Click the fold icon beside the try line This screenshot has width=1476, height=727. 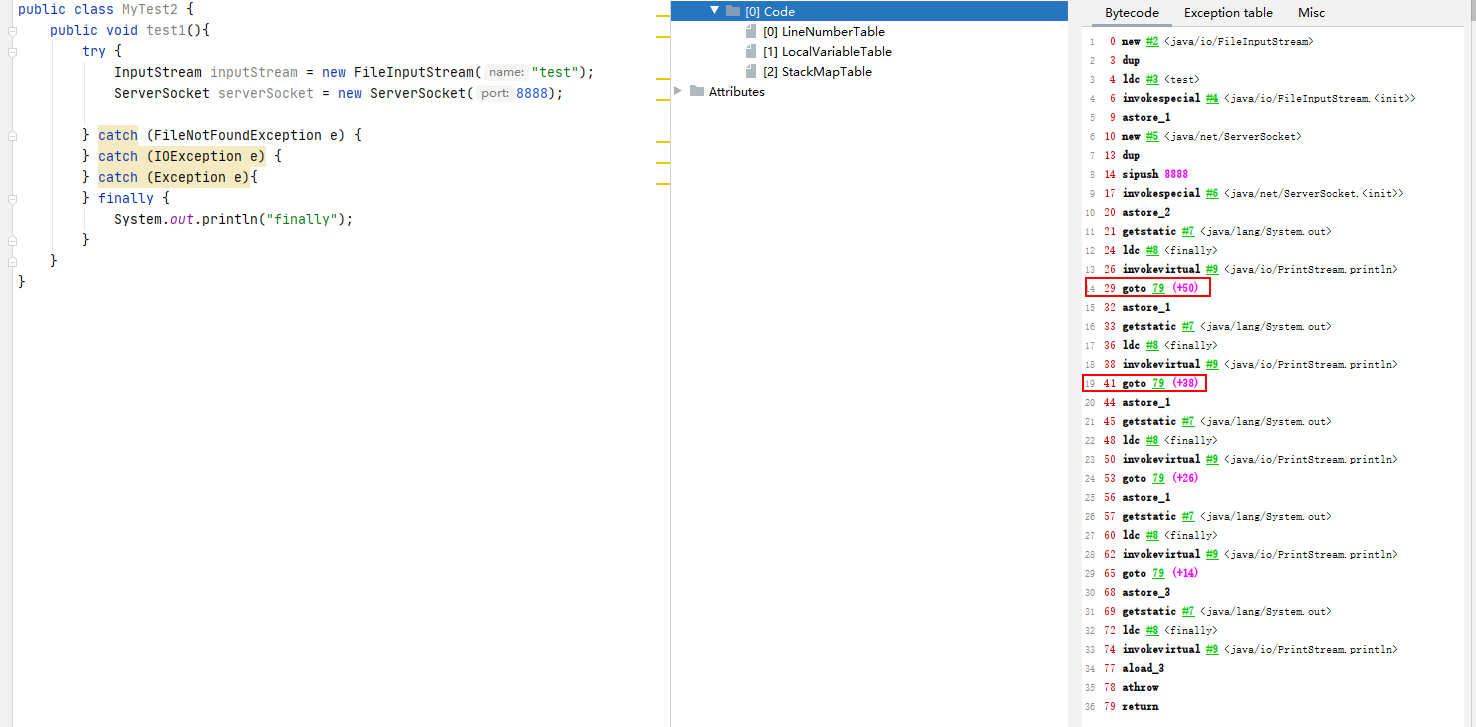(x=12, y=52)
